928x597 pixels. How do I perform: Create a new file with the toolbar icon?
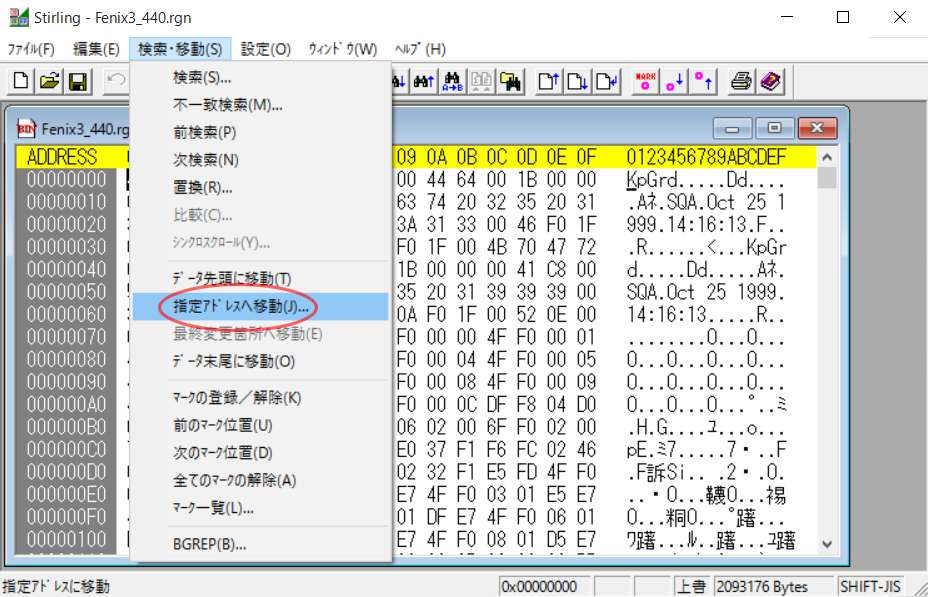21,81
